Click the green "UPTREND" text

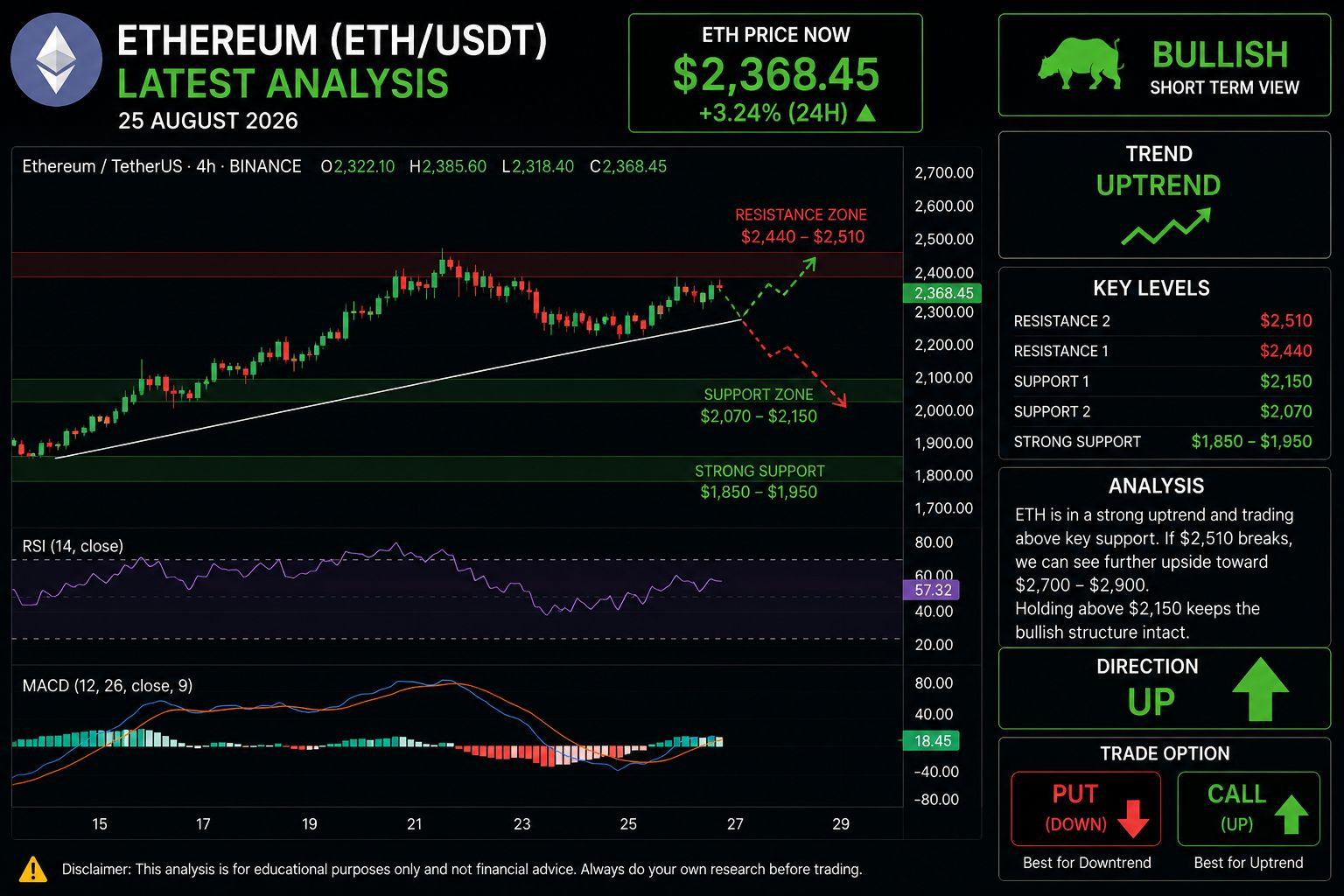[x=1158, y=185]
